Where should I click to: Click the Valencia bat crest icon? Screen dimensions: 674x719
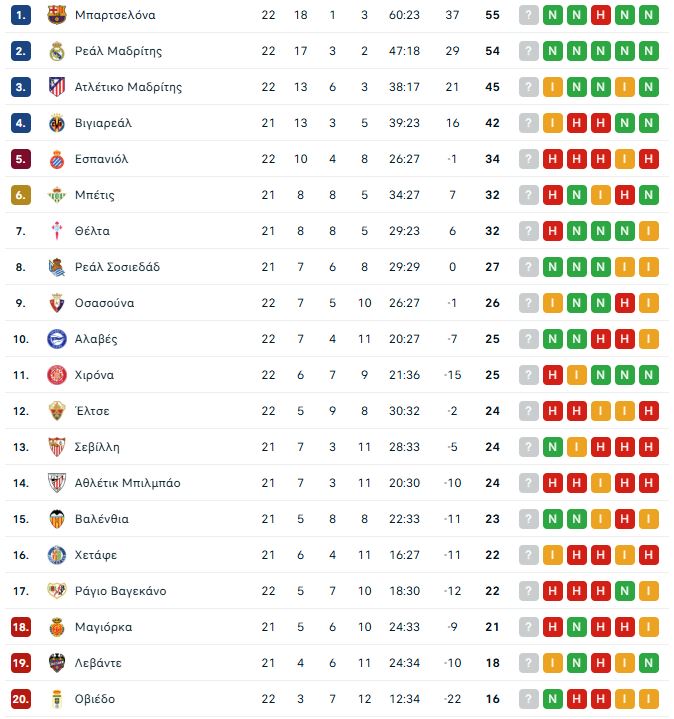(56, 519)
